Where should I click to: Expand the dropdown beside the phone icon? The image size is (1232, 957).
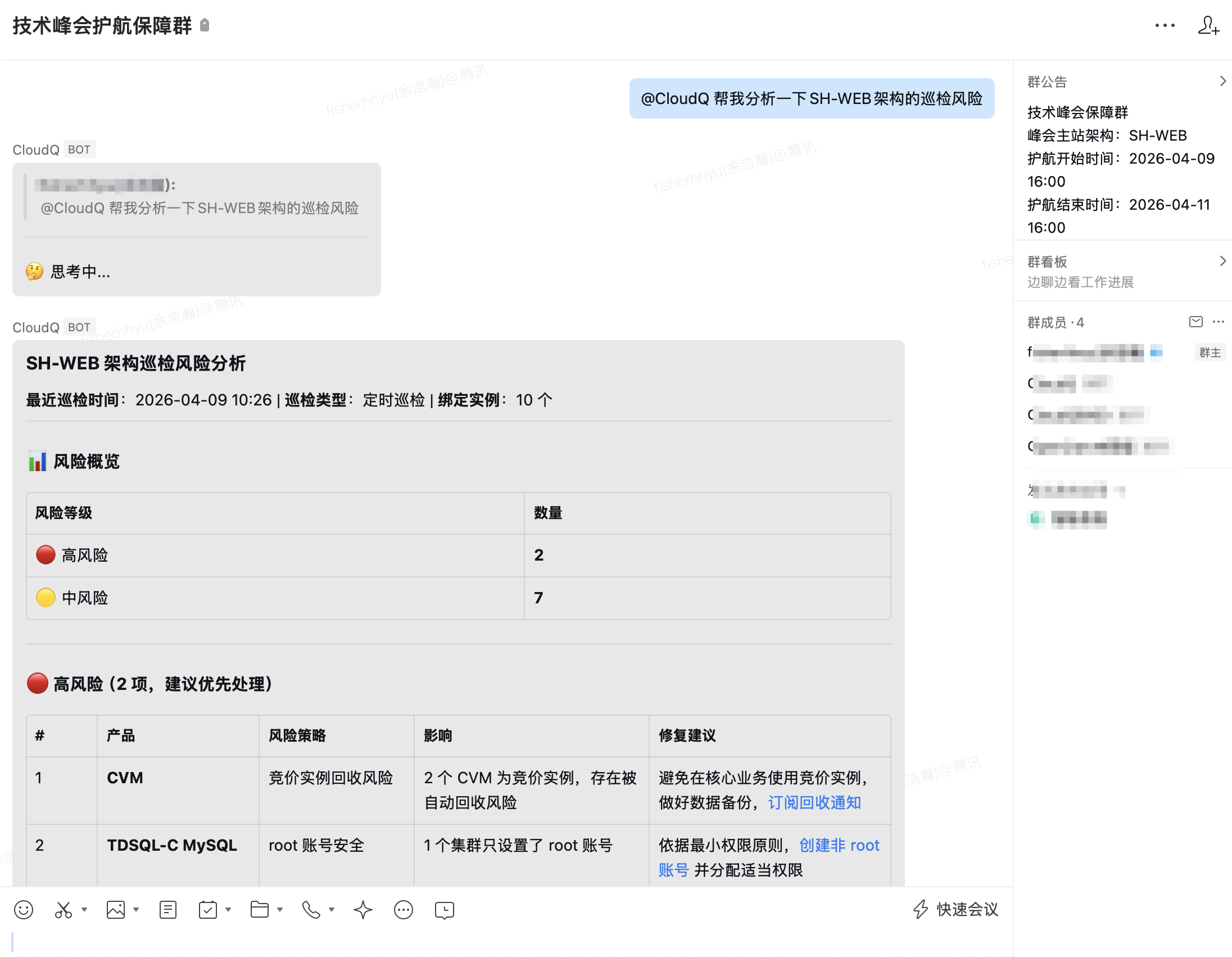point(331,910)
